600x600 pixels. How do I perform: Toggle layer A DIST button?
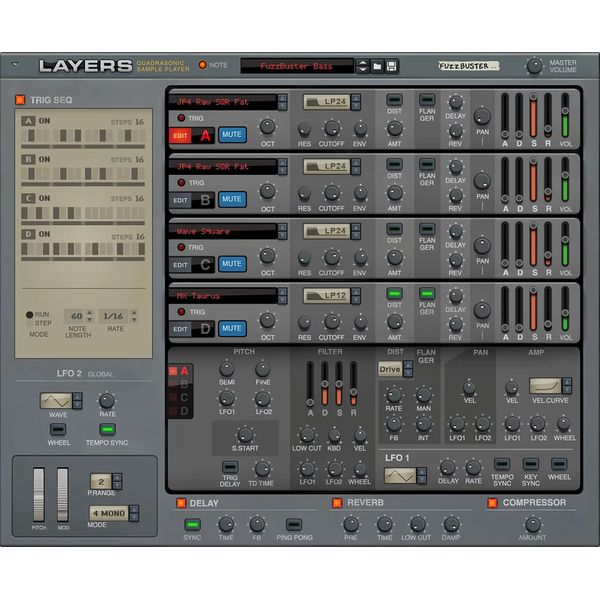pos(394,100)
